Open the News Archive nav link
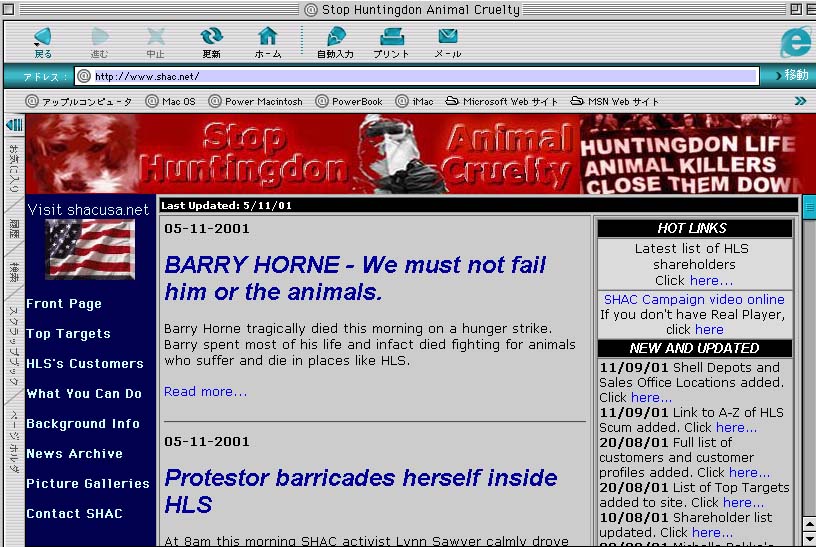The height and width of the screenshot is (547, 816). pos(74,453)
